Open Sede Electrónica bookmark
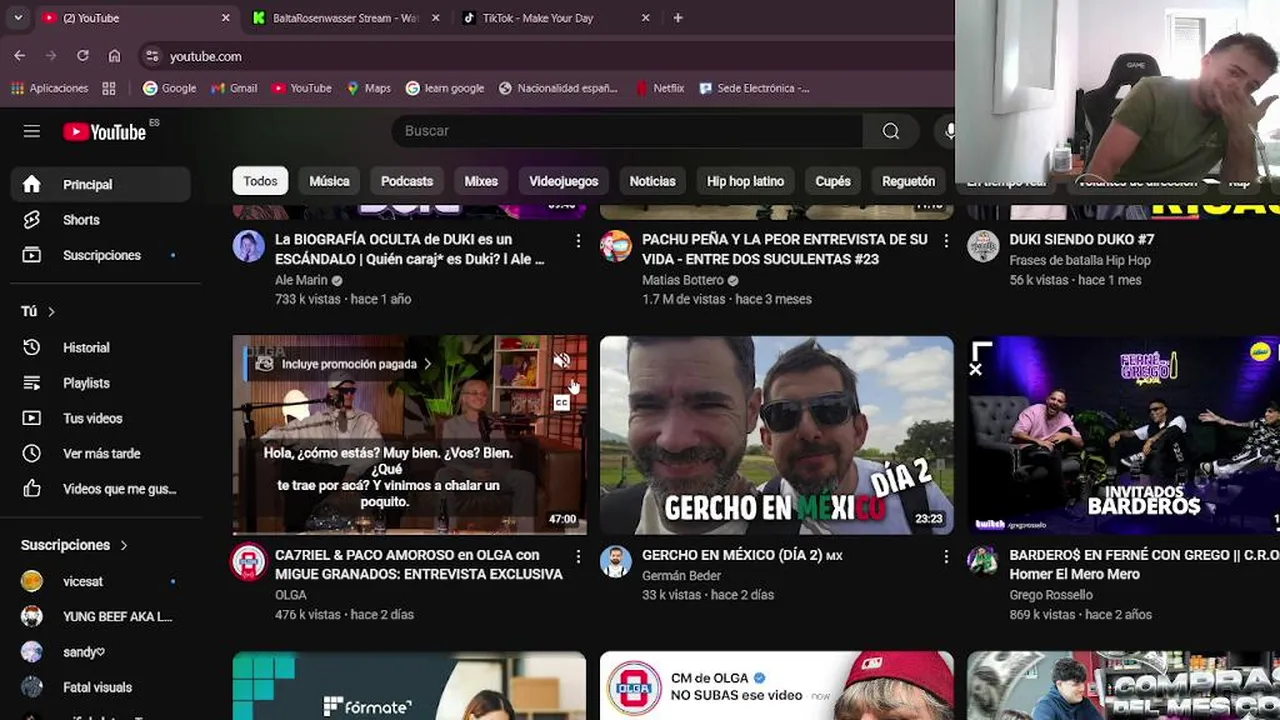The width and height of the screenshot is (1280, 720). point(754,88)
